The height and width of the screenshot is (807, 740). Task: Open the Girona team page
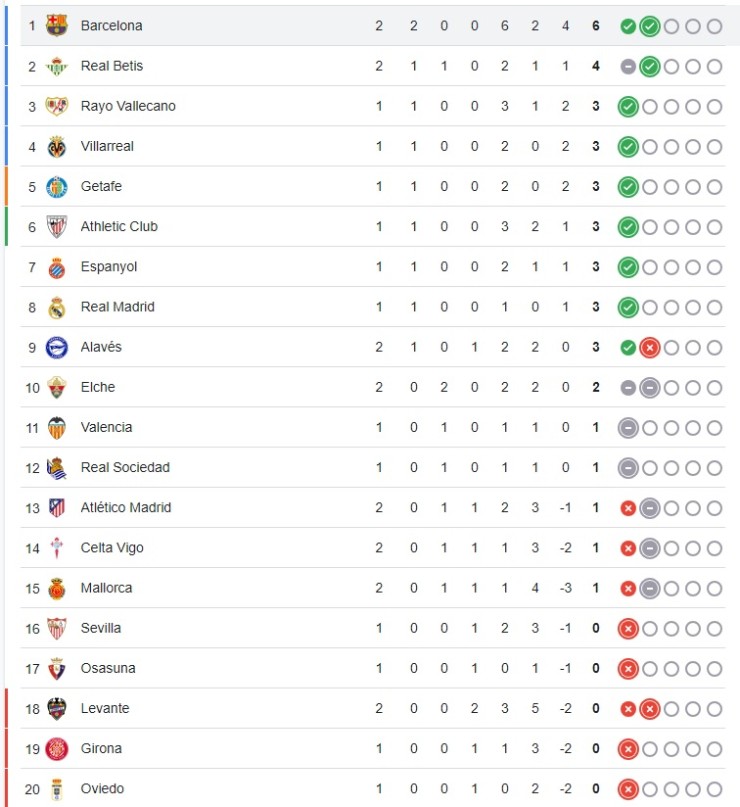pos(105,748)
